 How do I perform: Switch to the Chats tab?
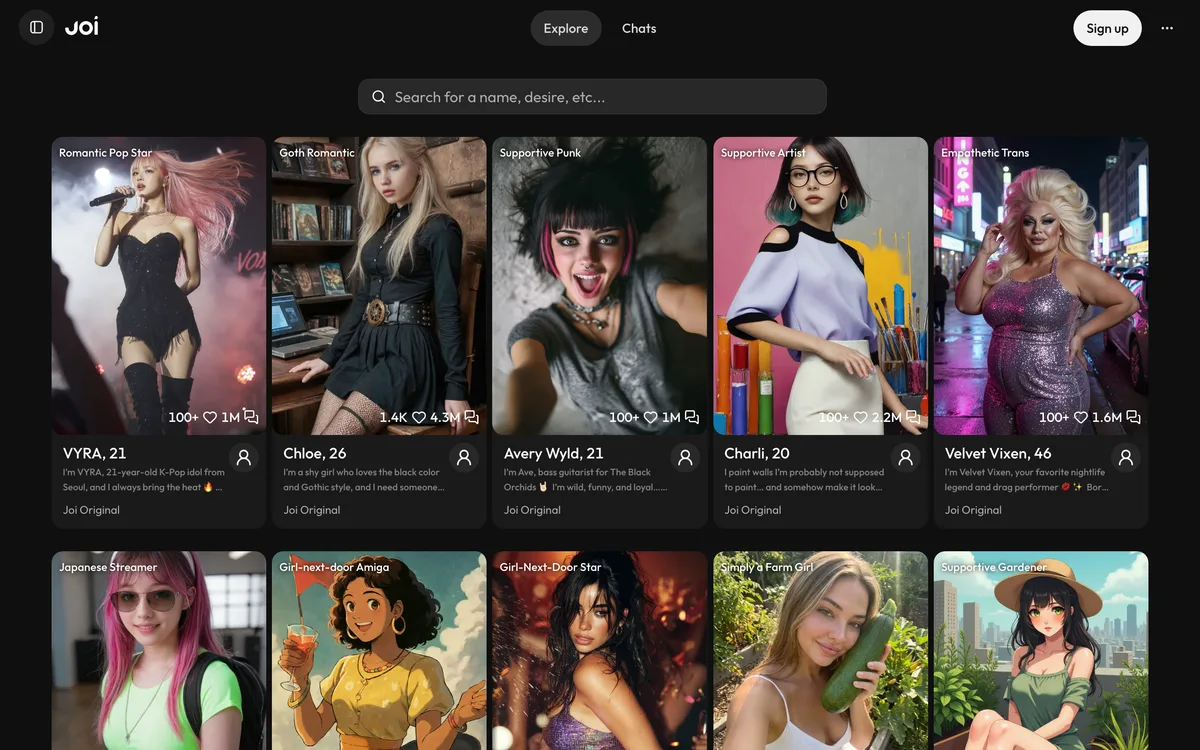click(639, 28)
